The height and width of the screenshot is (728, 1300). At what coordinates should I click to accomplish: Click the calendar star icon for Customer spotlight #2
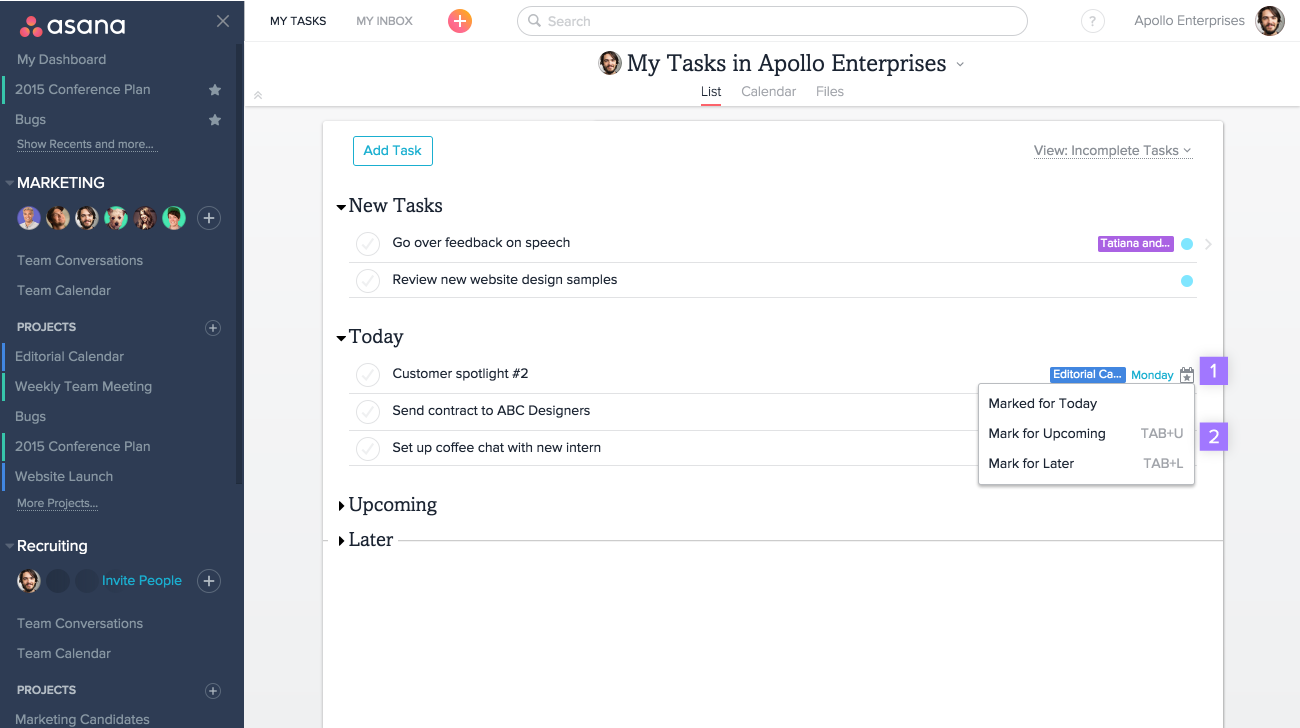pos(1187,375)
